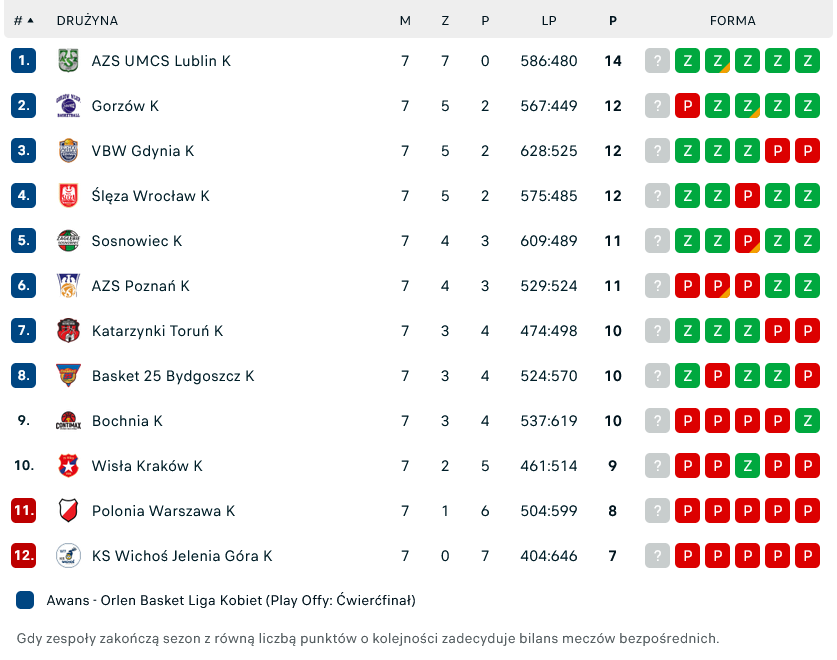Open KS Wichoś Jelenia Góra K page
The image size is (837, 660).
point(181,556)
